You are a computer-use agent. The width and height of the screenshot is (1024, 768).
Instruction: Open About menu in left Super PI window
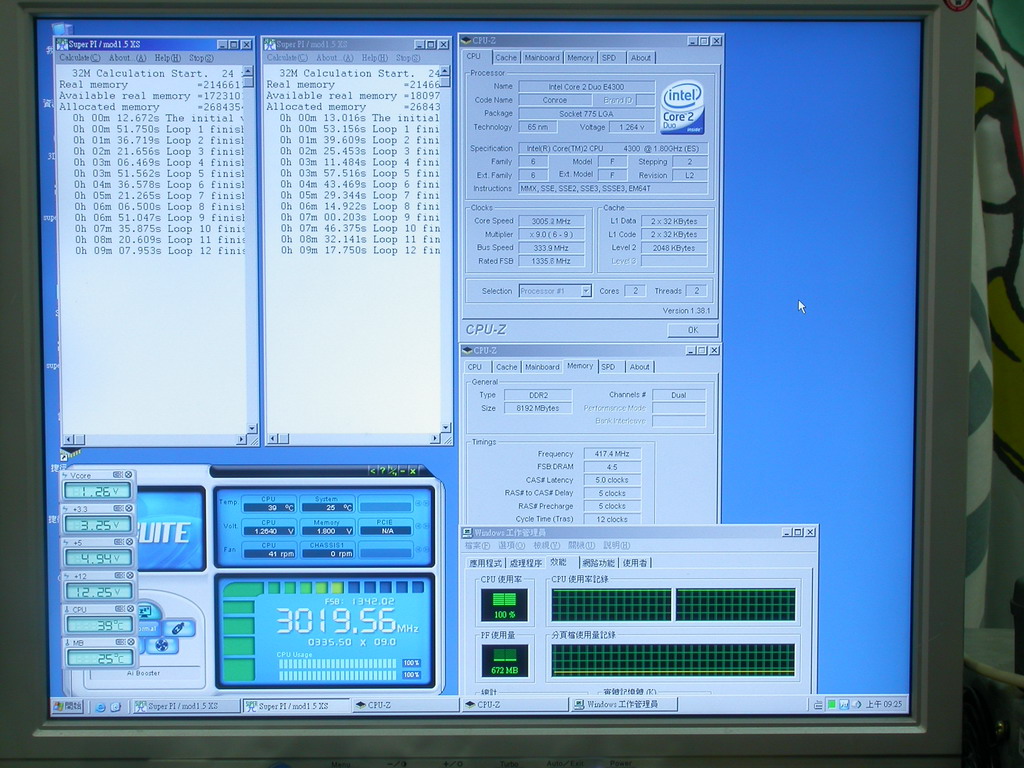pyautogui.click(x=127, y=58)
